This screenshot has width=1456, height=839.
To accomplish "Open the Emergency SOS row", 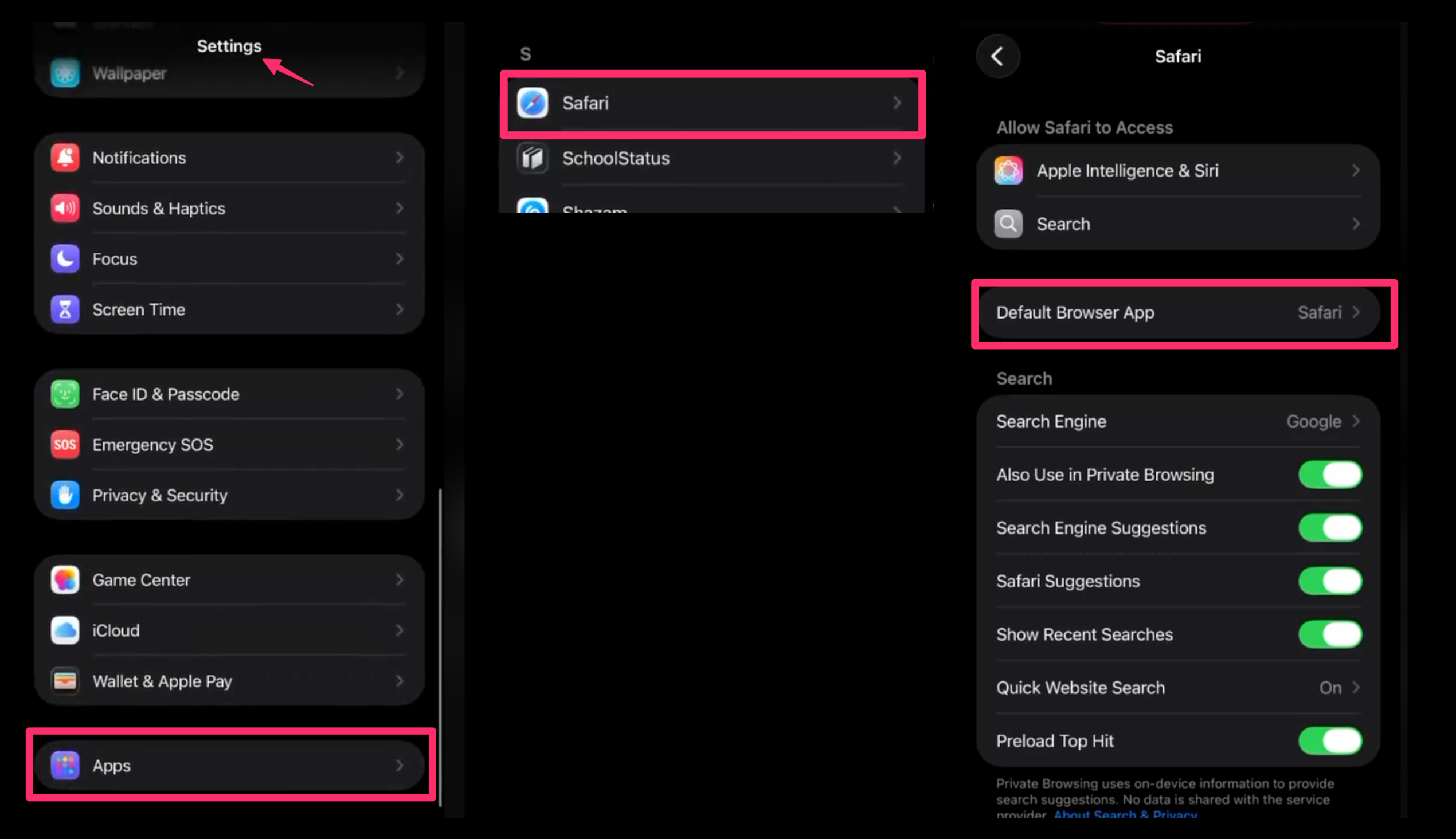I will (229, 444).
